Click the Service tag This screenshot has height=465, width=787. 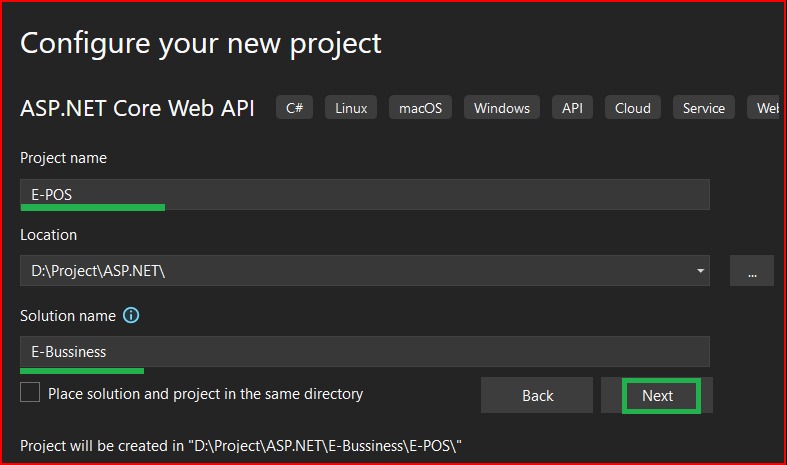[x=703, y=108]
